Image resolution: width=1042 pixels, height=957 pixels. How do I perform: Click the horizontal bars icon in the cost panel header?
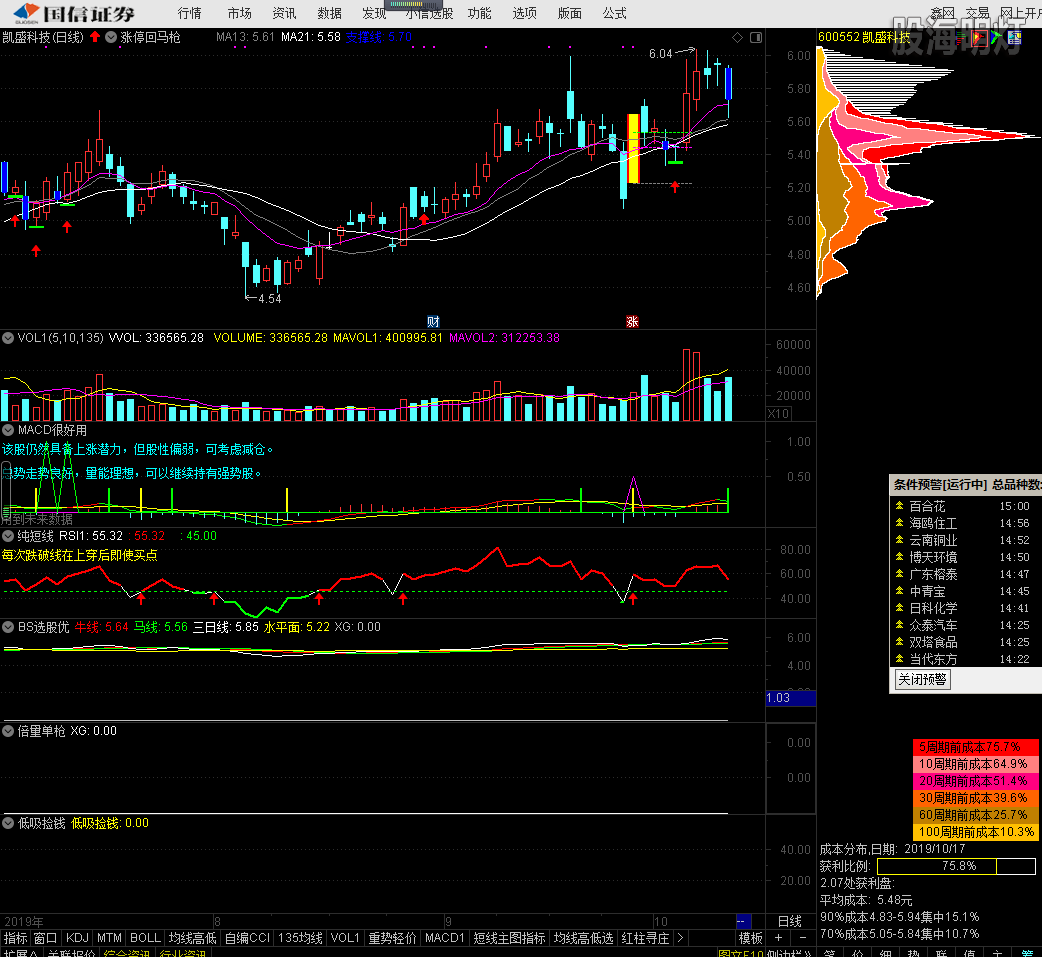coord(960,37)
